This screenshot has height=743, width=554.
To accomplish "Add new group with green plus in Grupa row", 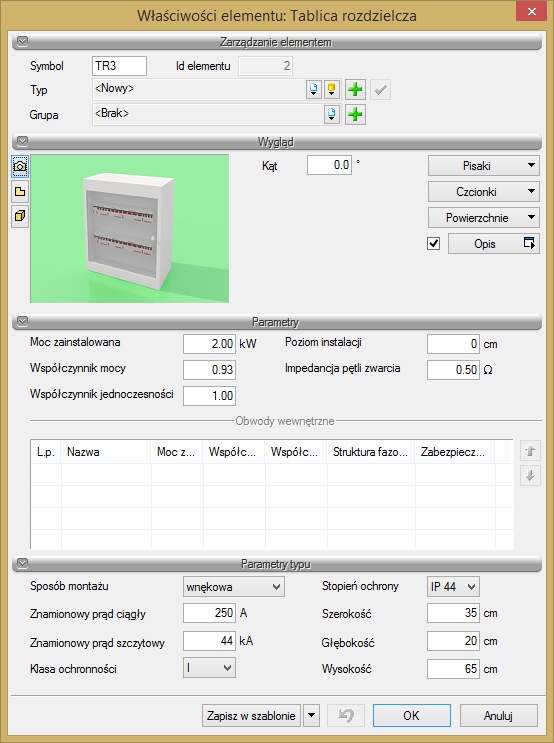I will [355, 115].
